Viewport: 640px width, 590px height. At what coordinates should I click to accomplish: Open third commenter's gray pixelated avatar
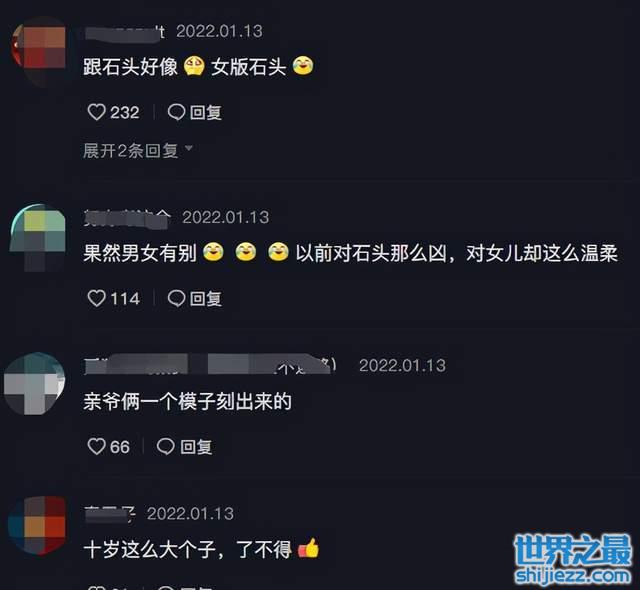click(x=34, y=384)
